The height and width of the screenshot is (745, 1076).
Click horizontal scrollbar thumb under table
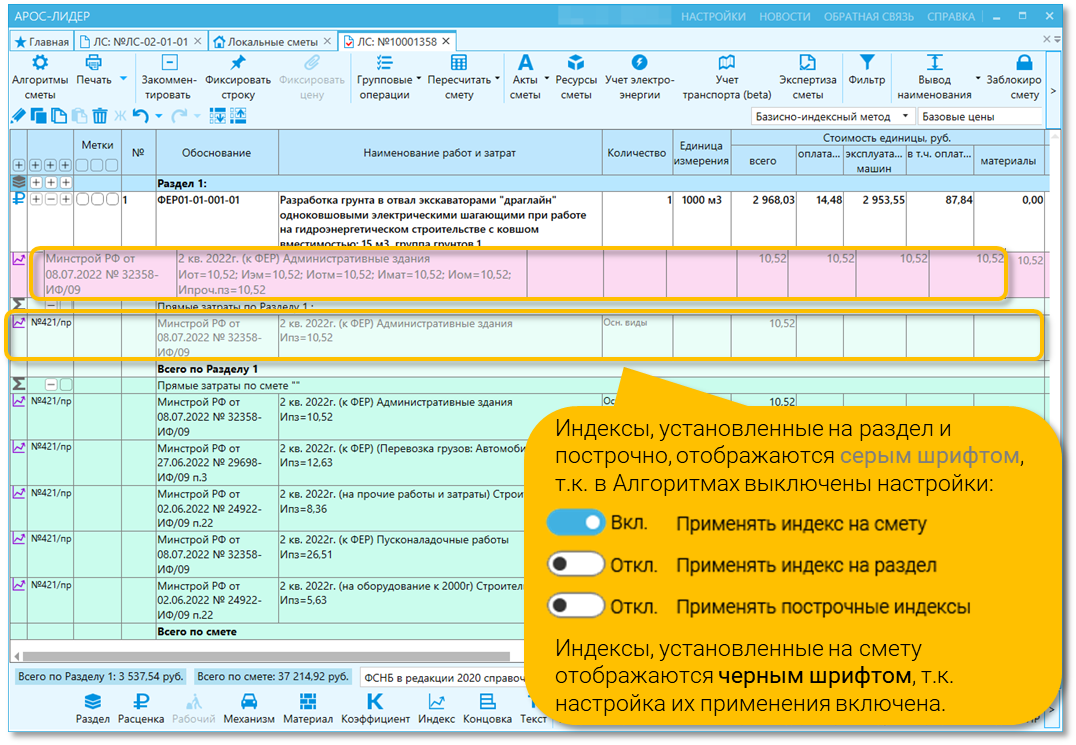point(266,655)
